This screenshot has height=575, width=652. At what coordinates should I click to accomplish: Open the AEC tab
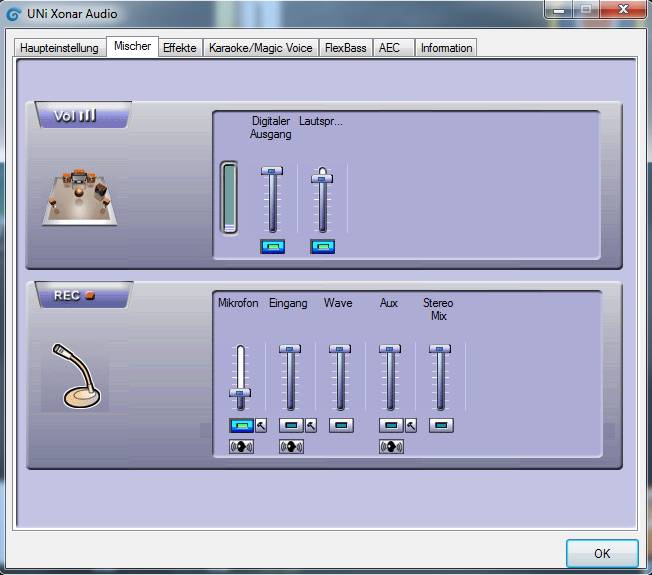(x=394, y=48)
